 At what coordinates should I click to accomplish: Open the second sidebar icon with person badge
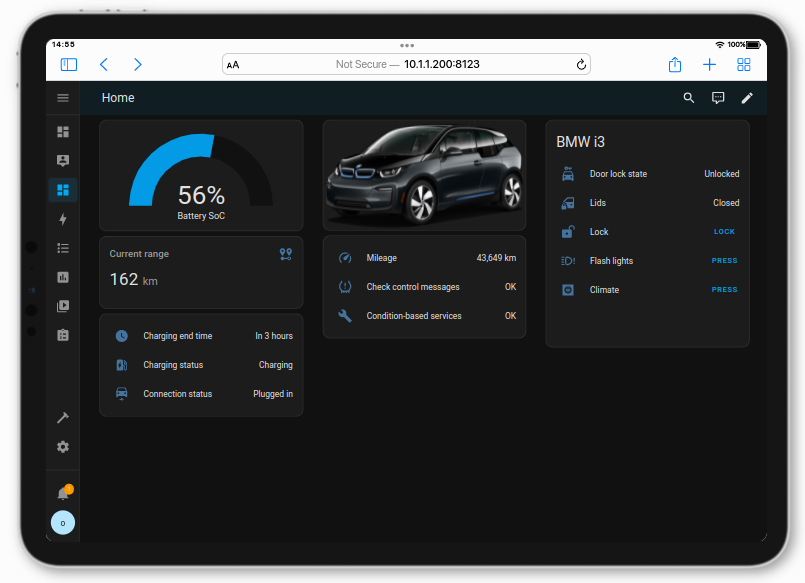pos(63,161)
